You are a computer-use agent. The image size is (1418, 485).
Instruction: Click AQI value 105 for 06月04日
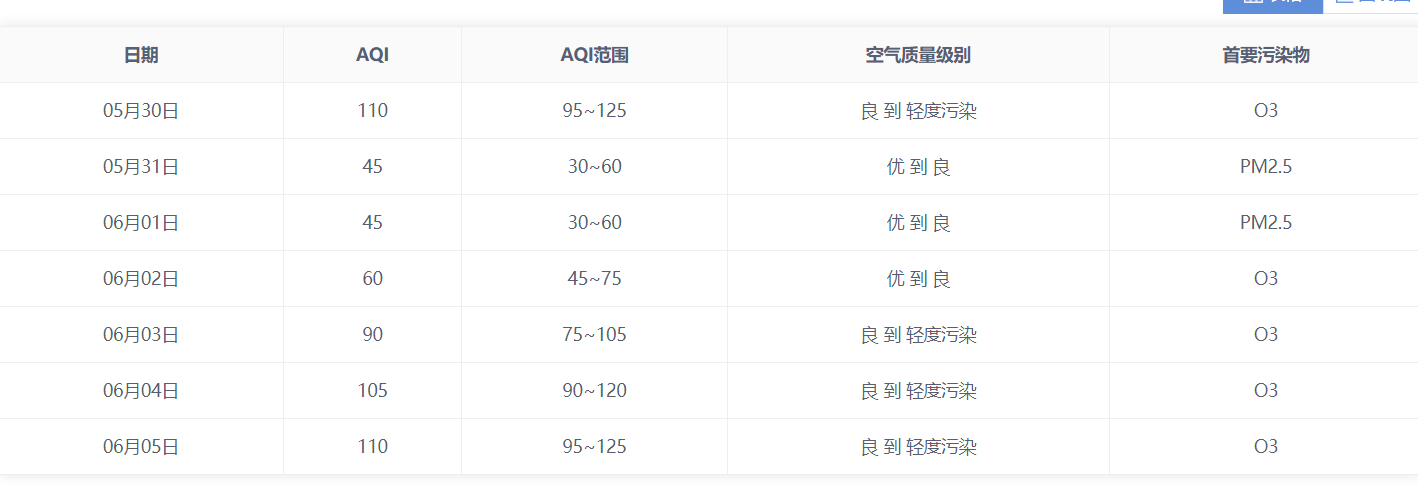[372, 391]
